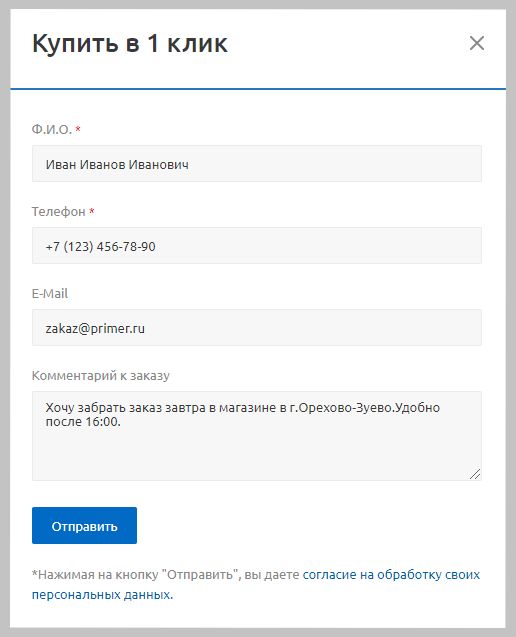The height and width of the screenshot is (637, 516).
Task: Select the E-Mail field with zakaz@primer.ru
Action: point(257,328)
